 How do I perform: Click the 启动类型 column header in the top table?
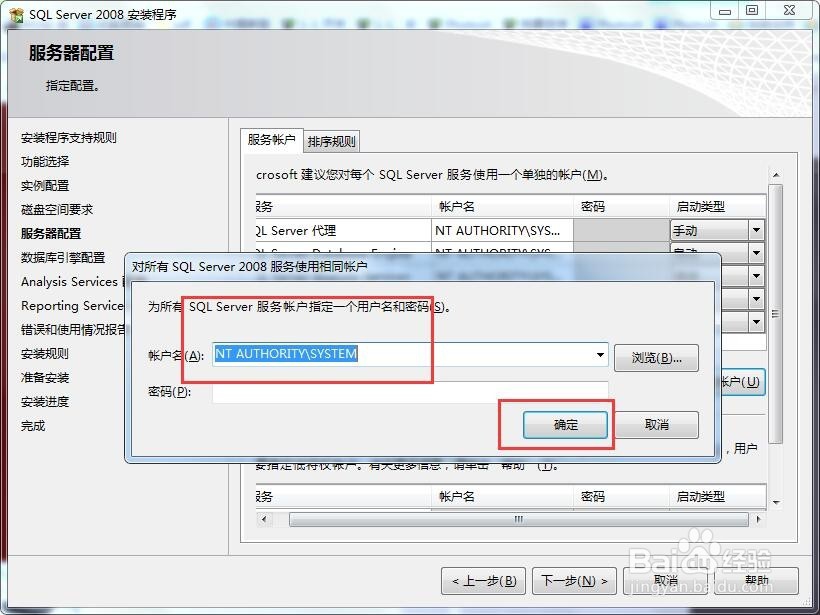coord(718,207)
